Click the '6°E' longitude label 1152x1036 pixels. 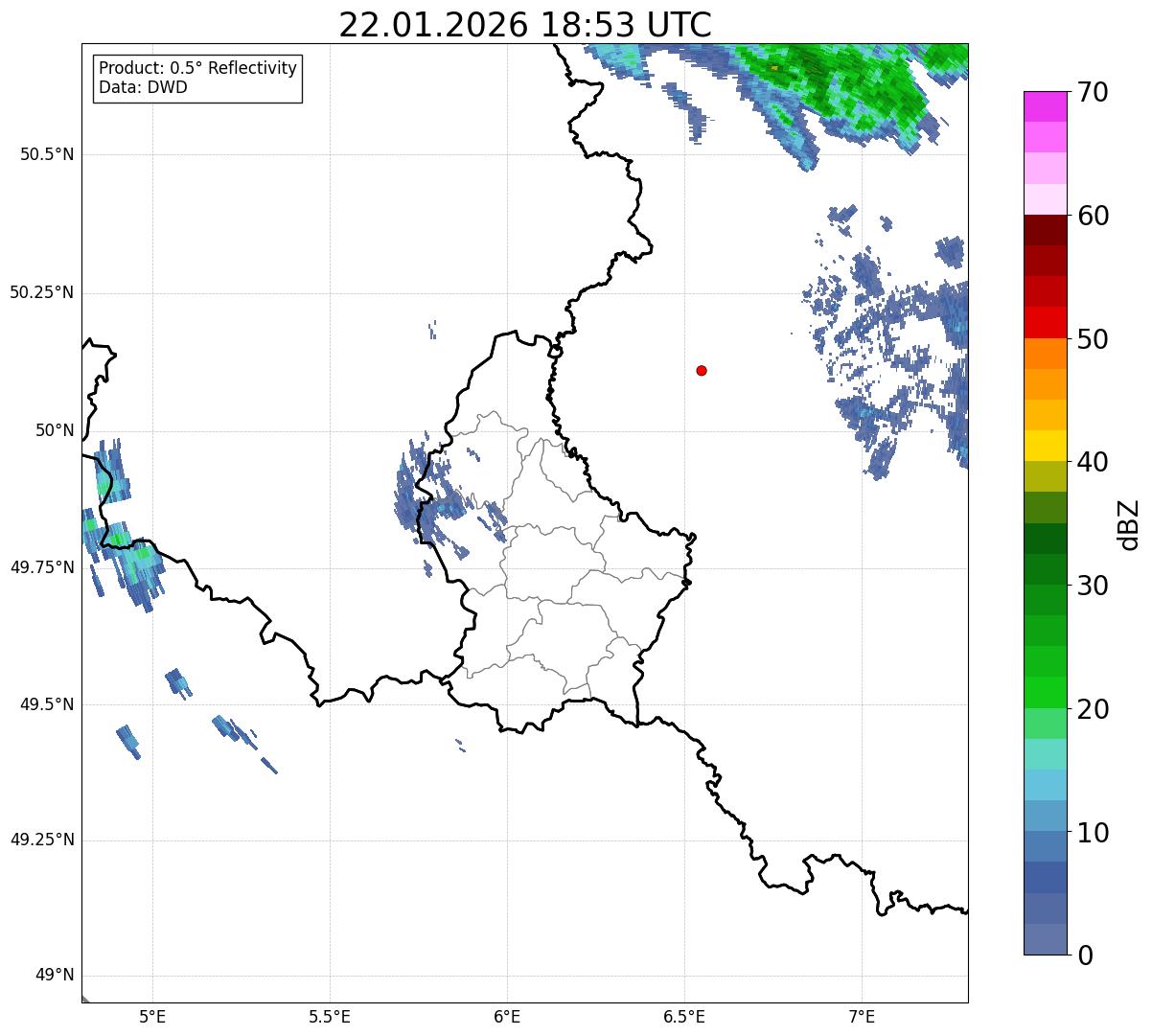507,1016
